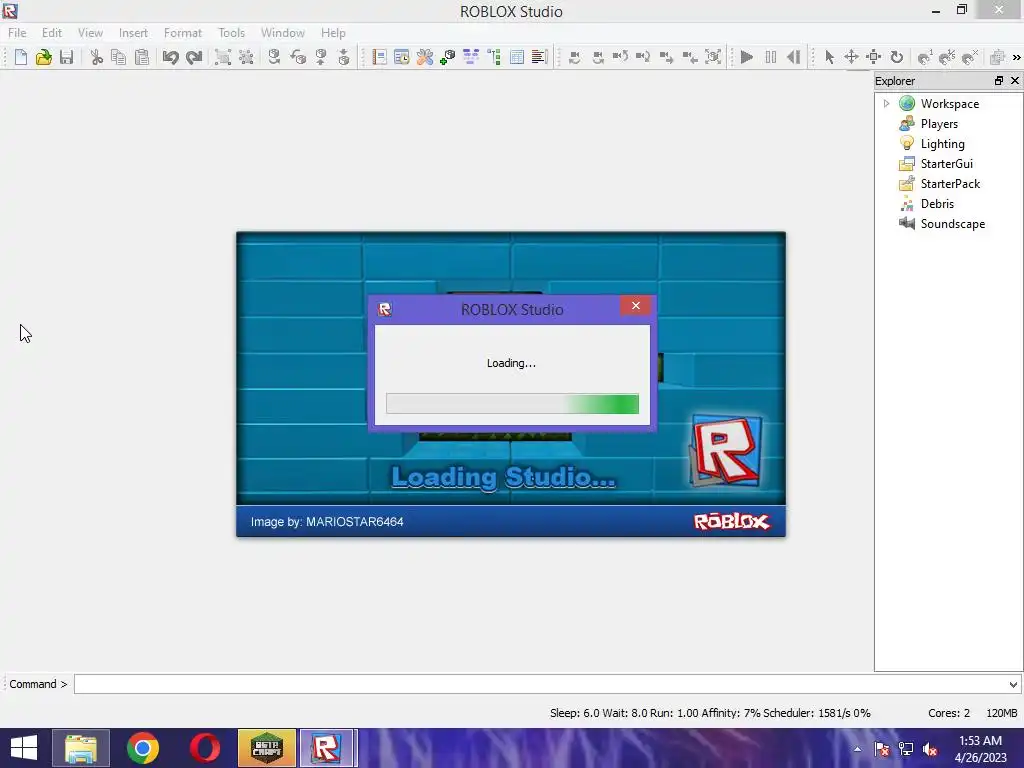Copy selection using the toolbar icon
The width and height of the screenshot is (1024, 768).
118,57
